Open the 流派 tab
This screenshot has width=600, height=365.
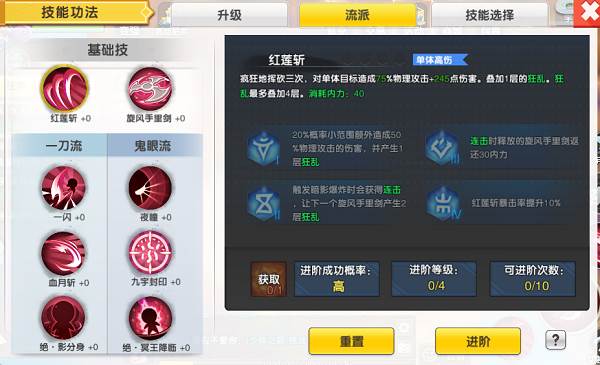[x=357, y=15]
